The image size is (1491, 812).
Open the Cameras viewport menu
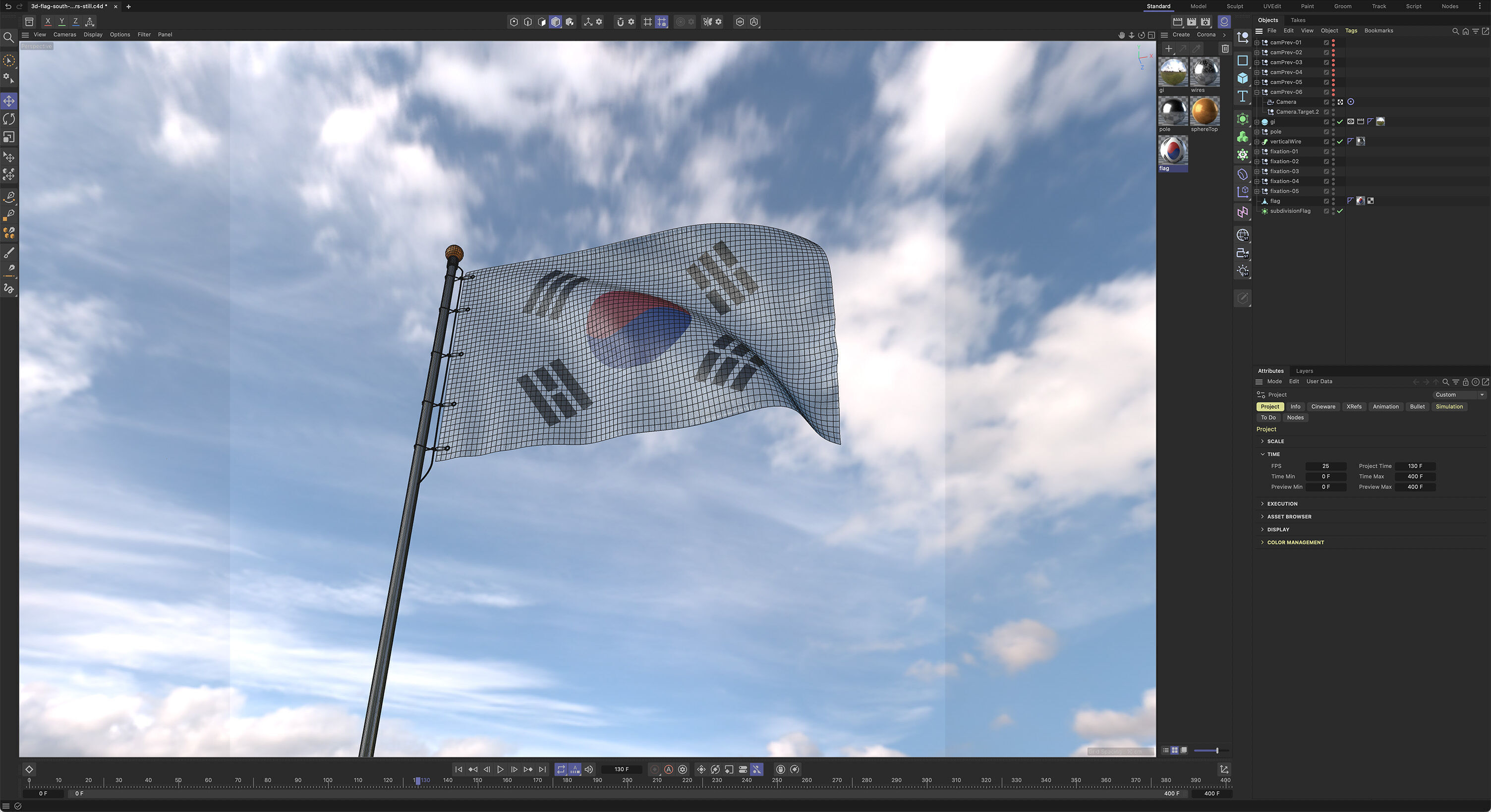pos(65,35)
